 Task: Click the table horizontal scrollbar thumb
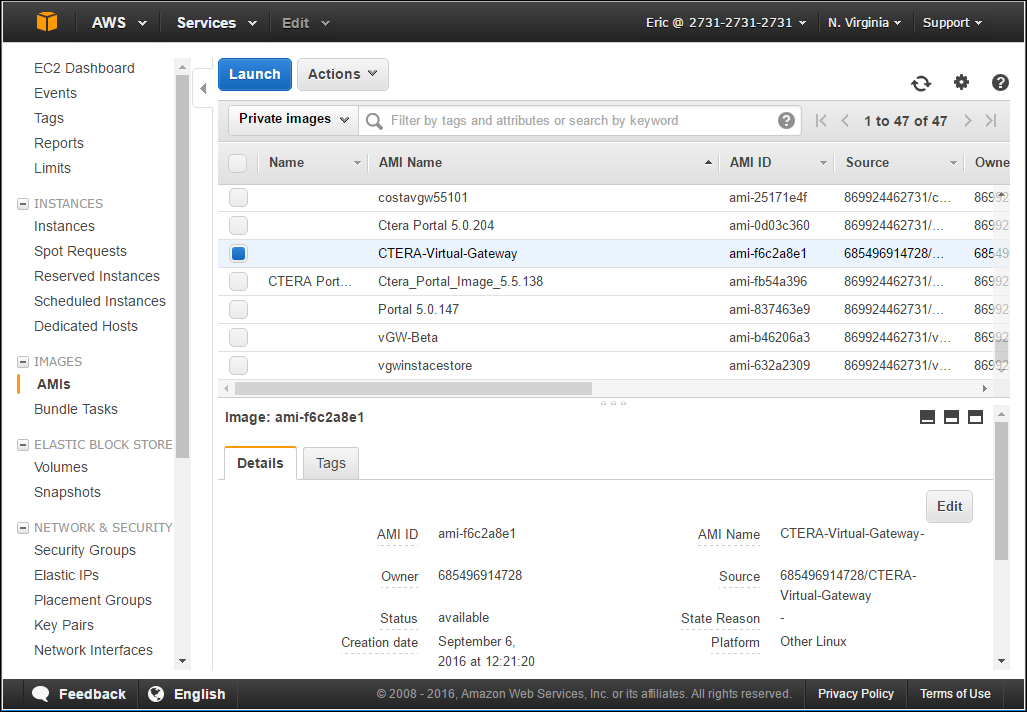413,388
